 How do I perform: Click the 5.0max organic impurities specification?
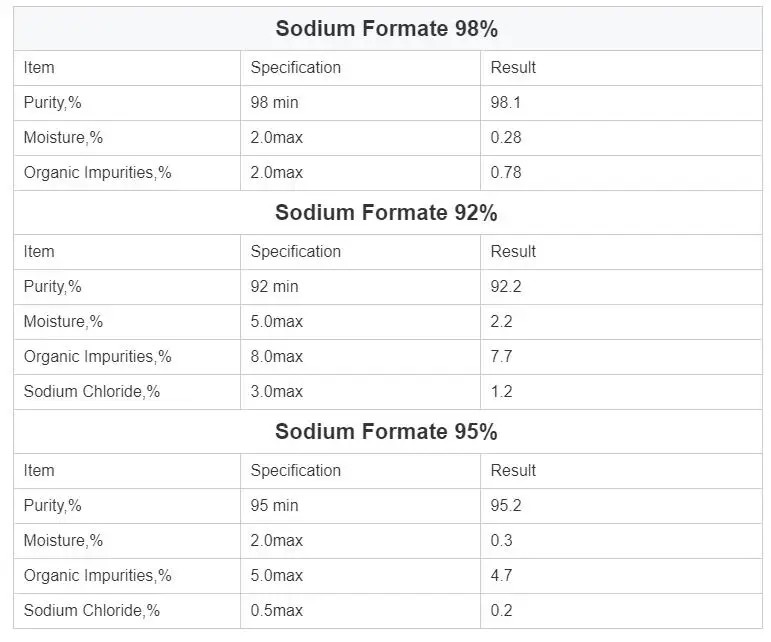coord(276,576)
